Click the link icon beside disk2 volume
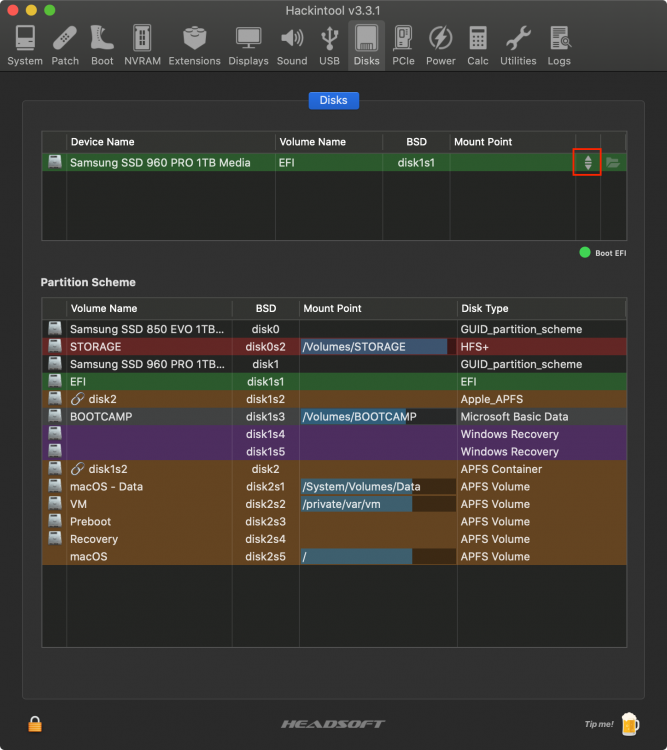The width and height of the screenshot is (667, 750). tap(78, 399)
